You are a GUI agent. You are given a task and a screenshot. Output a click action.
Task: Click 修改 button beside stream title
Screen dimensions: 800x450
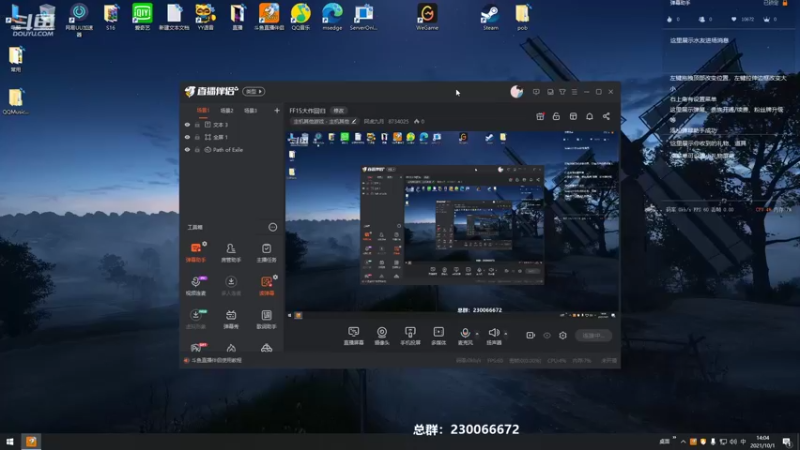point(339,111)
